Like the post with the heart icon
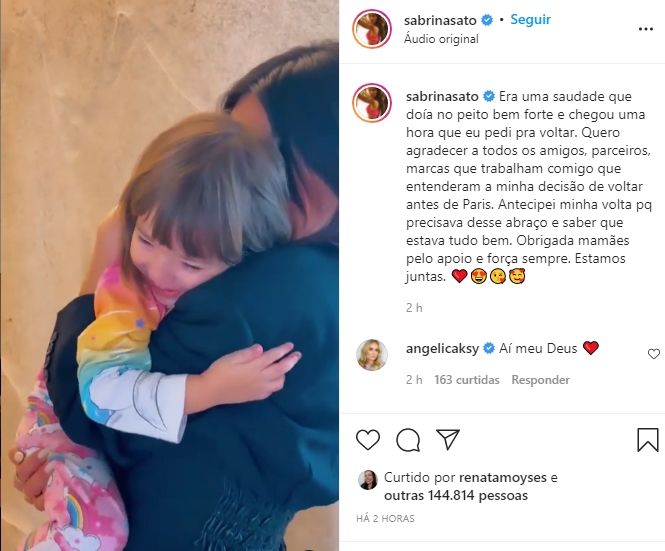665x551 pixels. pos(367,439)
